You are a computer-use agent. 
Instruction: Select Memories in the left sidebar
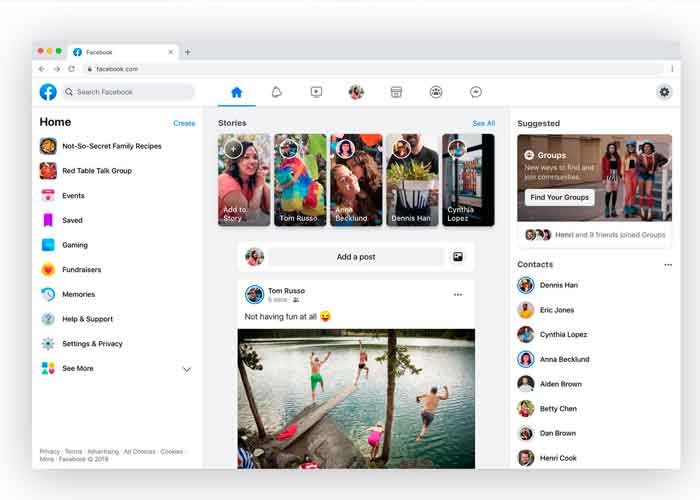pyautogui.click(x=78, y=294)
